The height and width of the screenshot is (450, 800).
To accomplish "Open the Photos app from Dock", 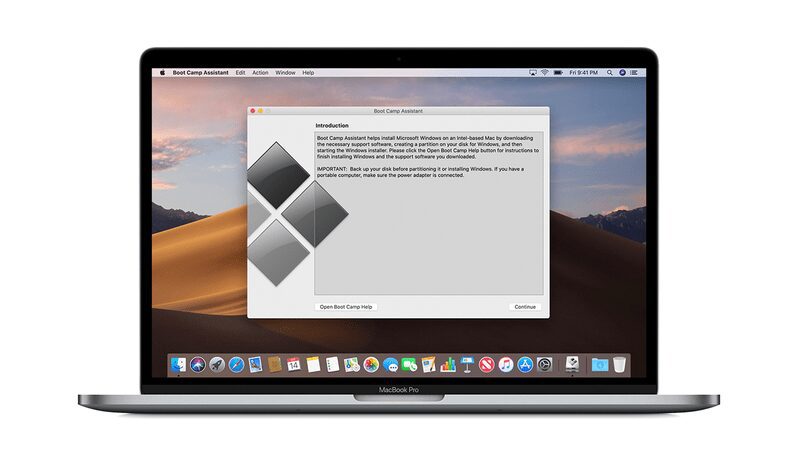I will click(370, 364).
